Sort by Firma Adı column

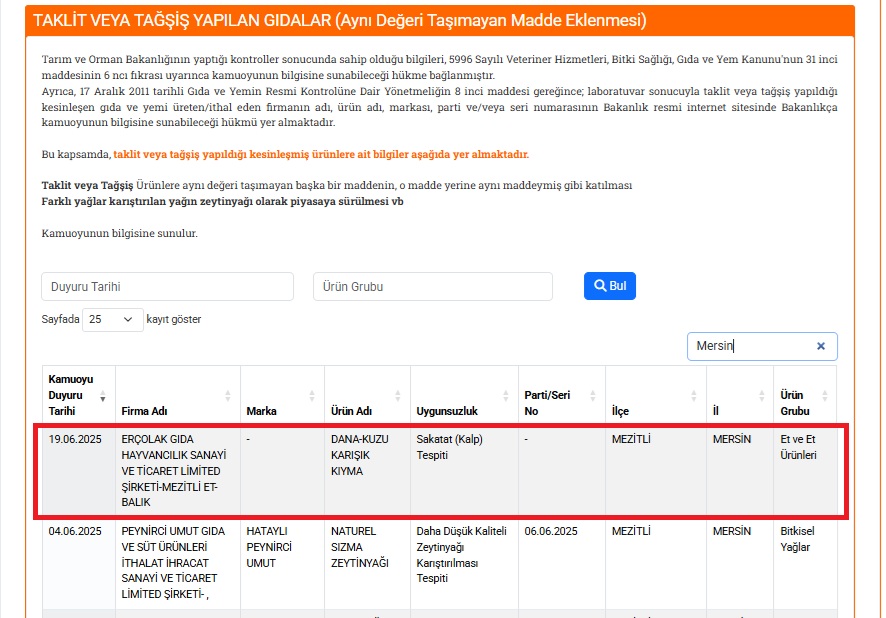point(177,395)
